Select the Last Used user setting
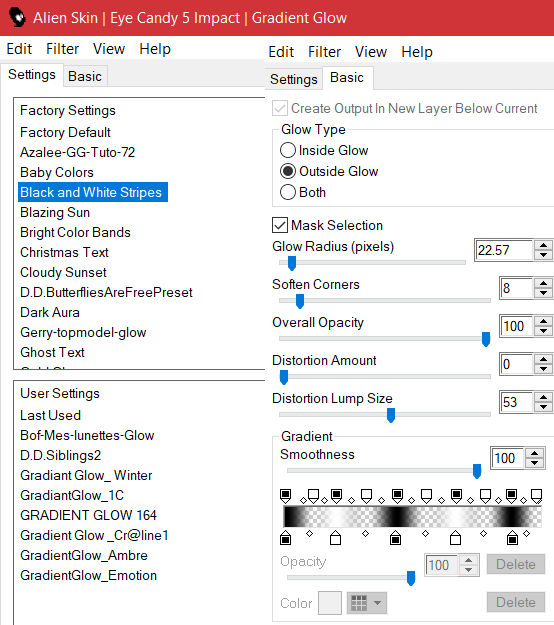Screen dimensions: 554x625 click(x=51, y=415)
